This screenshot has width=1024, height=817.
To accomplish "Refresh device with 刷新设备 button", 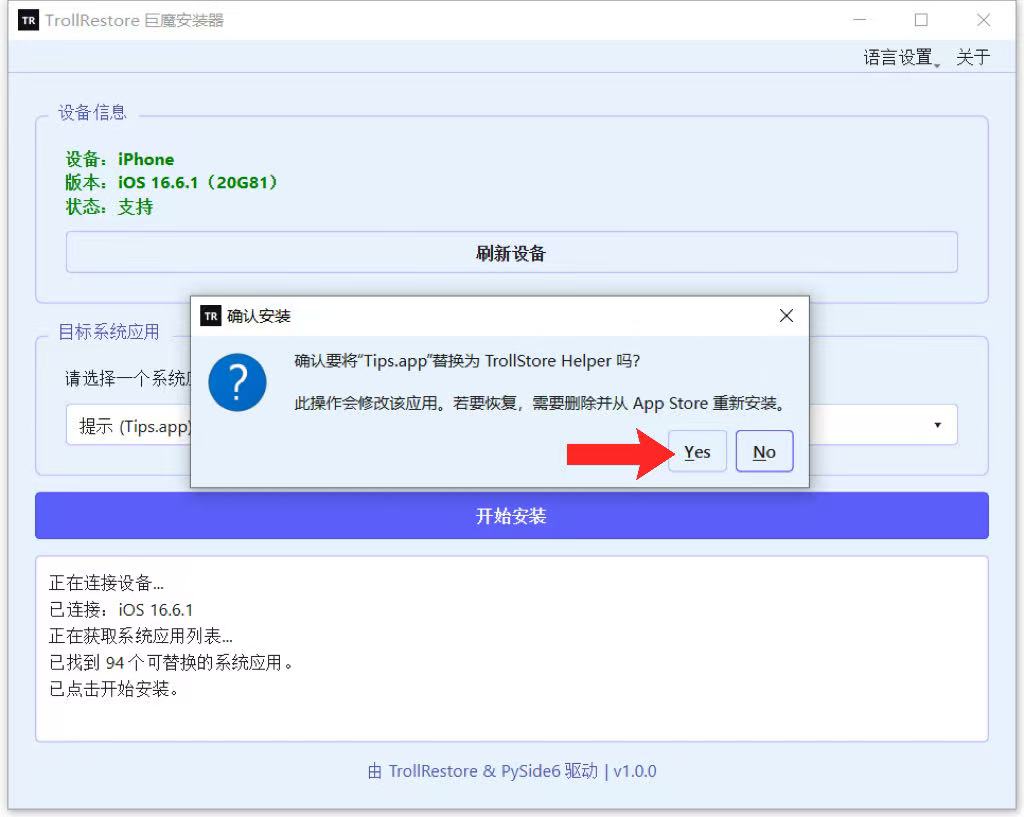I will pyautogui.click(x=511, y=253).
